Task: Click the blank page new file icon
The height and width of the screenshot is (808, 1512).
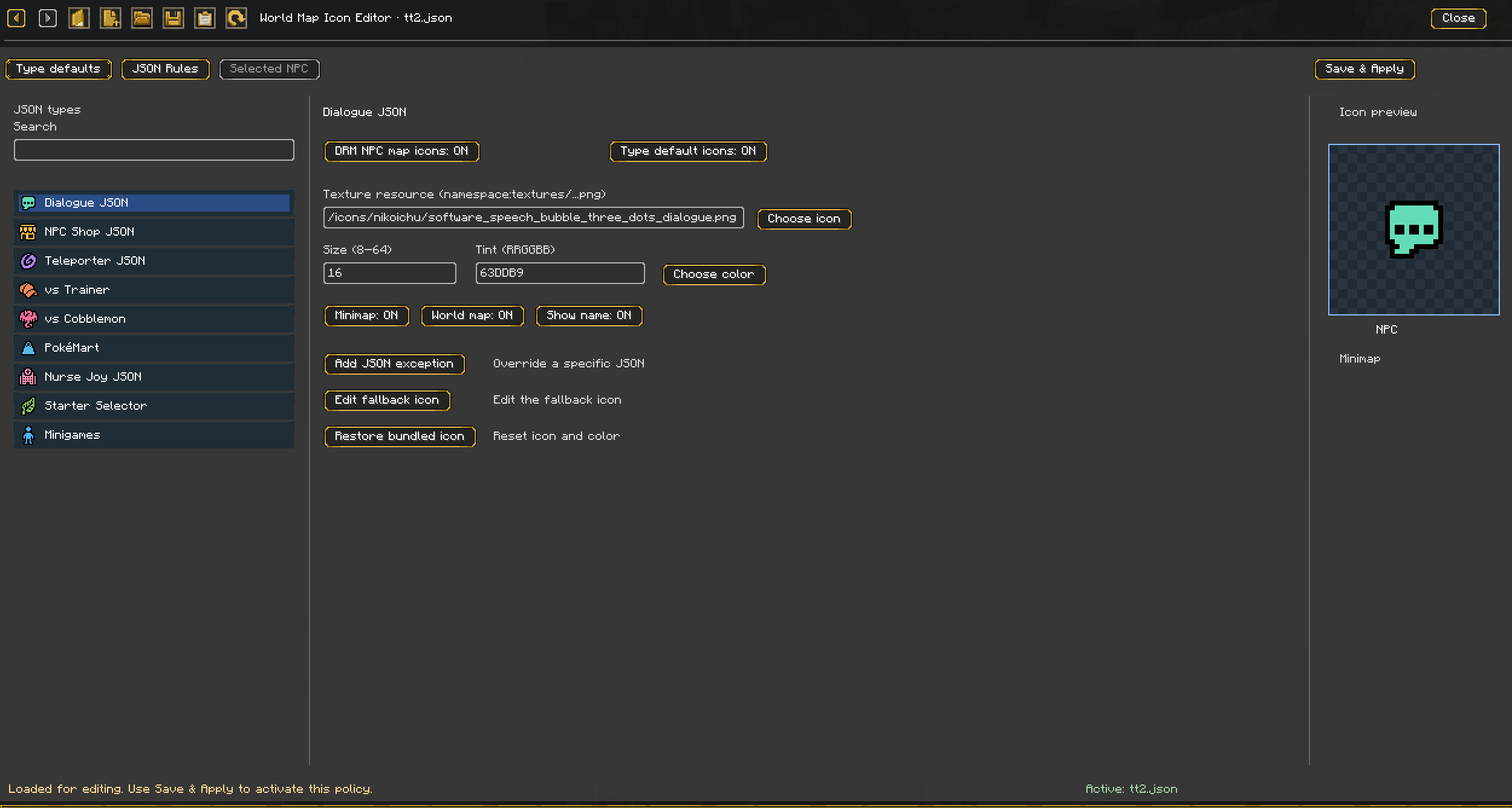Action: pyautogui.click(x=79, y=18)
